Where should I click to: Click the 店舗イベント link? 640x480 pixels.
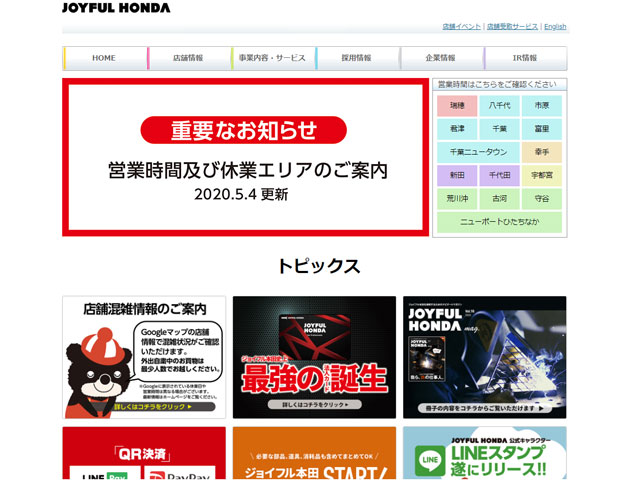[x=461, y=27]
